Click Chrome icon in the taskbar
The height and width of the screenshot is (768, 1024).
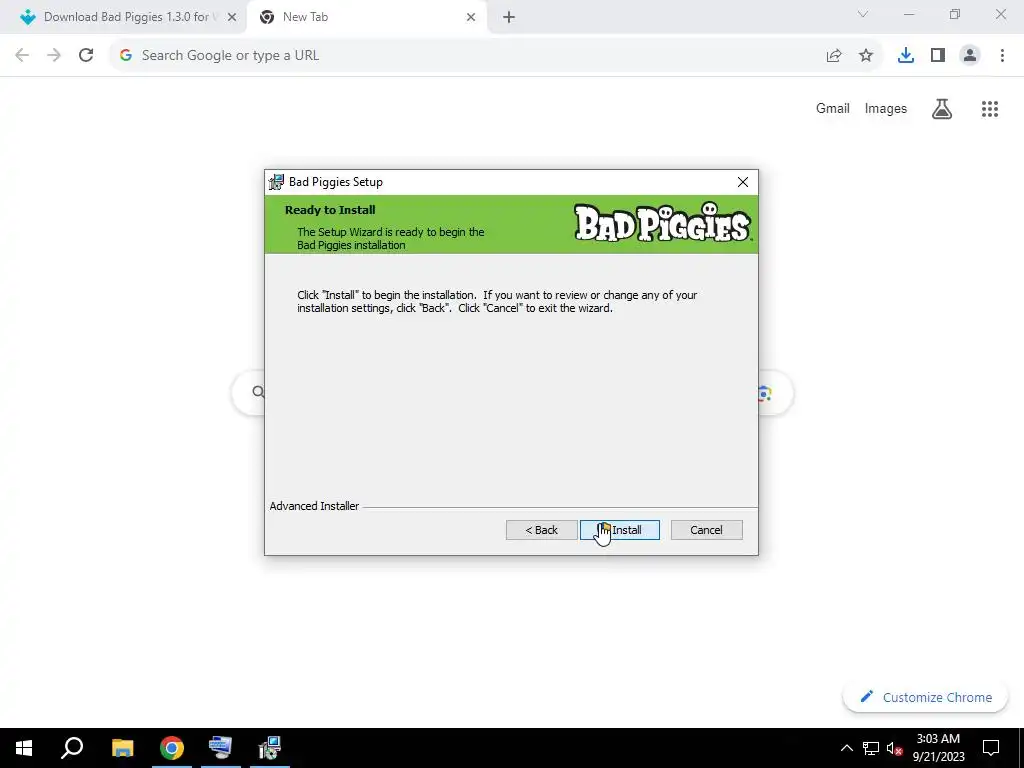tap(172, 748)
